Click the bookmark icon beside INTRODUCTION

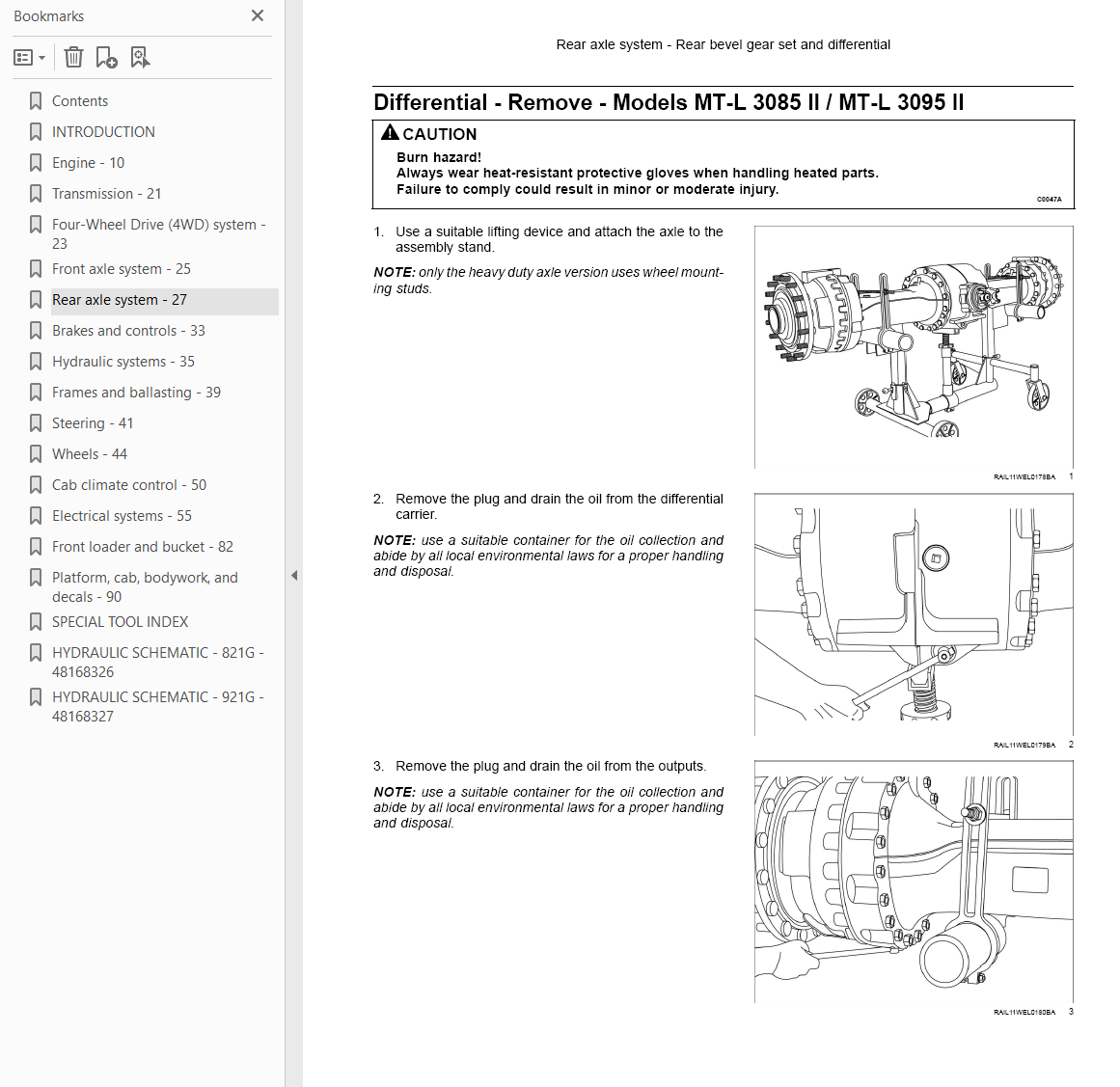pyautogui.click(x=35, y=132)
